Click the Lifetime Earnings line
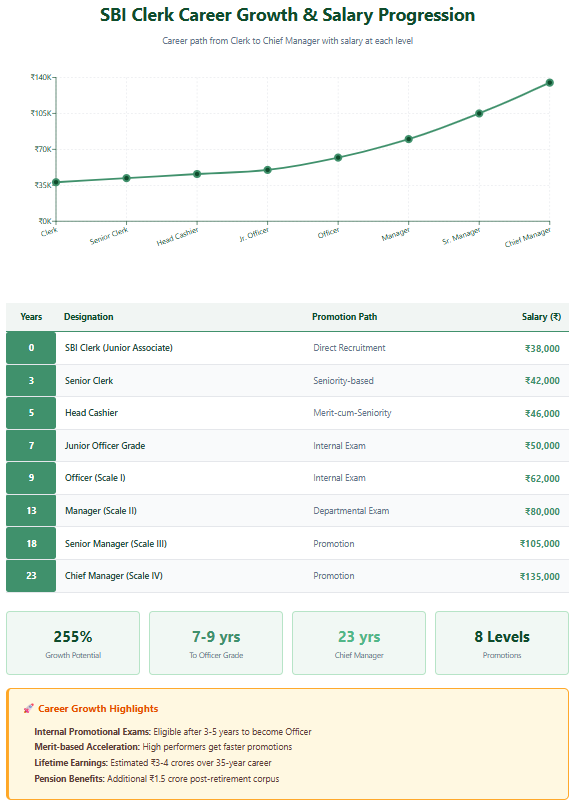 [153, 762]
